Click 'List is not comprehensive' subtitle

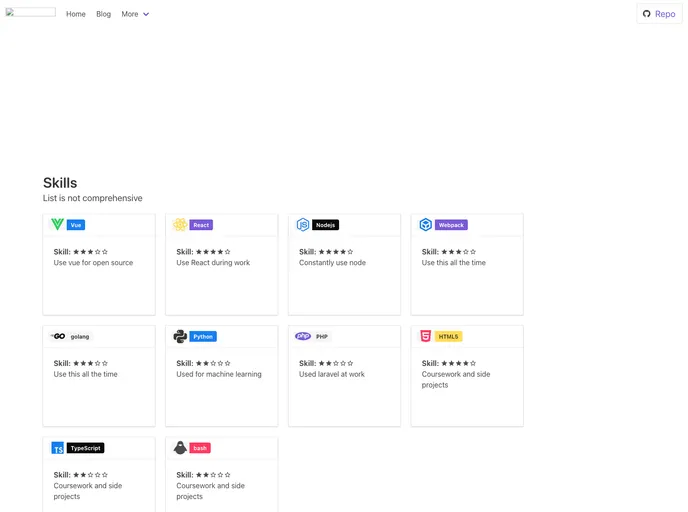pyautogui.click(x=93, y=198)
